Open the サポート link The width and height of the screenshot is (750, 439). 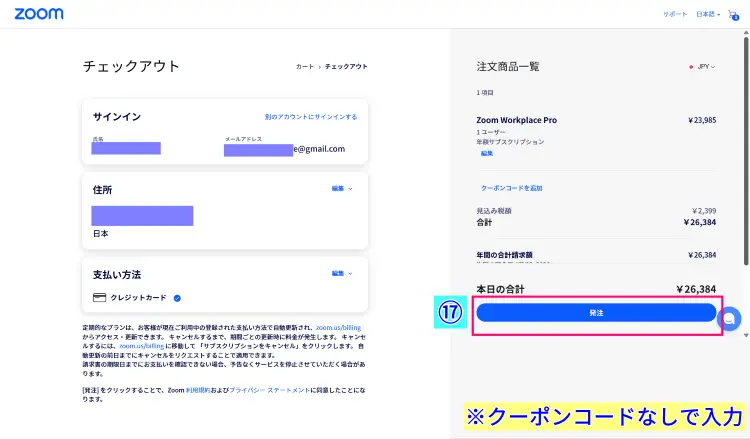tap(675, 14)
